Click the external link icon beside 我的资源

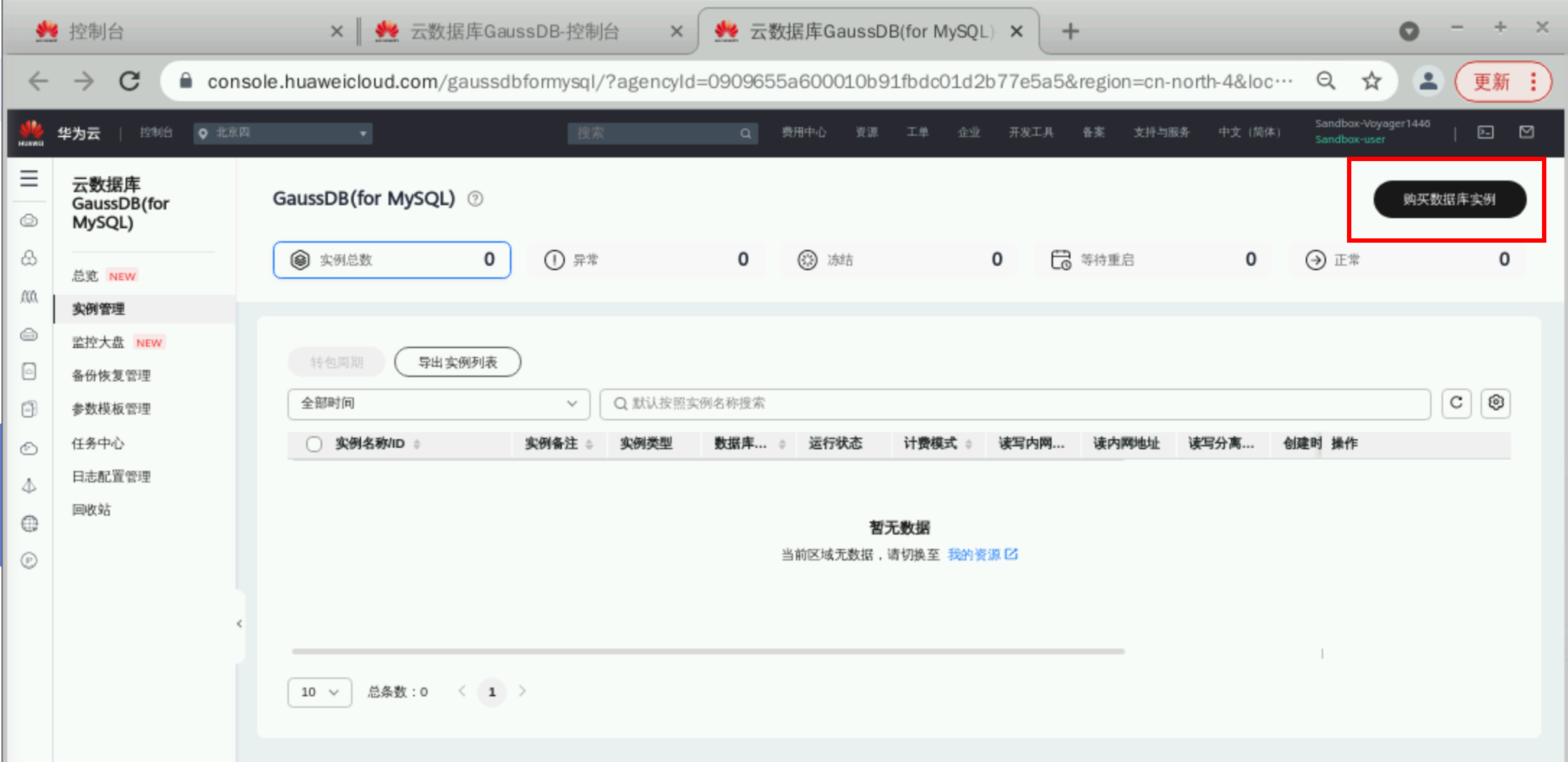coord(1011,554)
